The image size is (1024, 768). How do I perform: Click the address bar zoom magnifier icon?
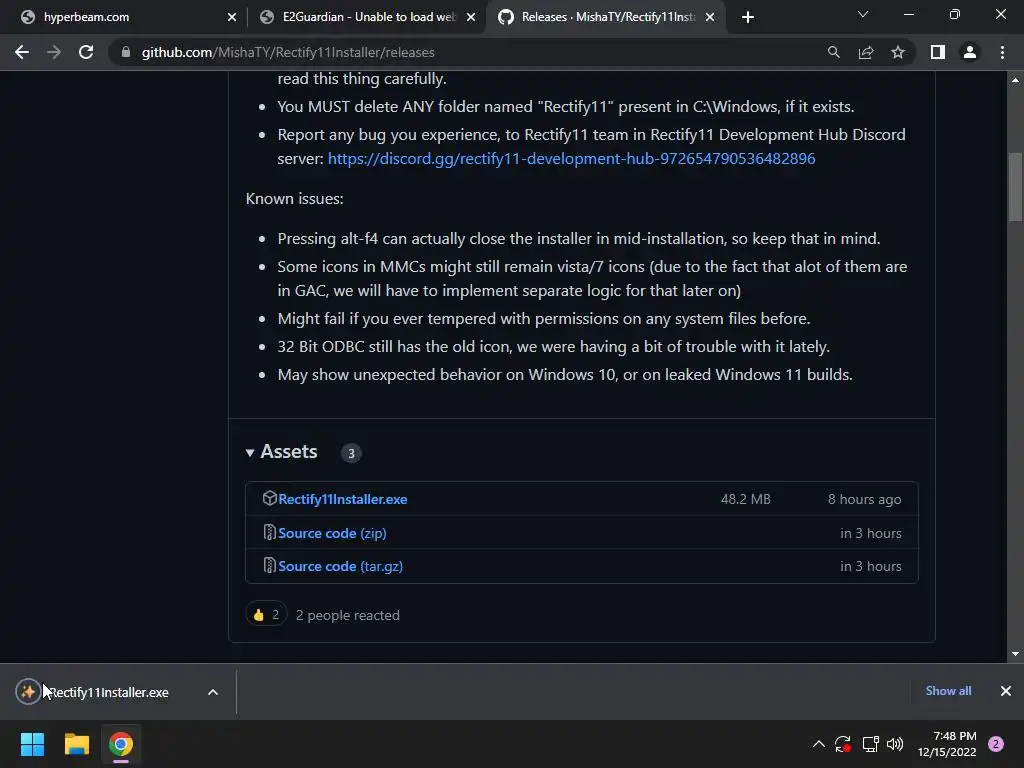[833, 52]
